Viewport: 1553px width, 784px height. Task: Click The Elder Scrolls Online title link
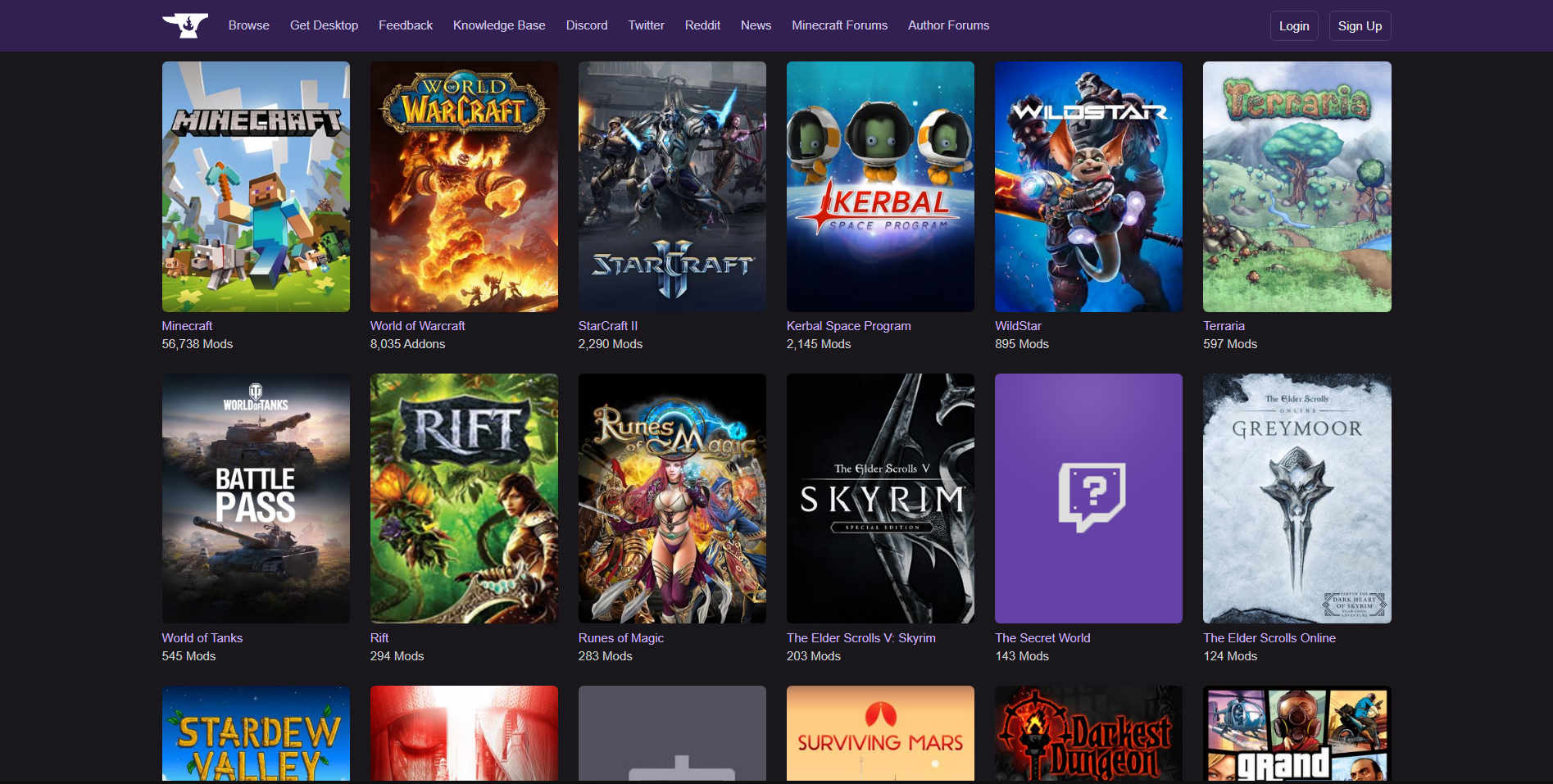coord(1269,638)
